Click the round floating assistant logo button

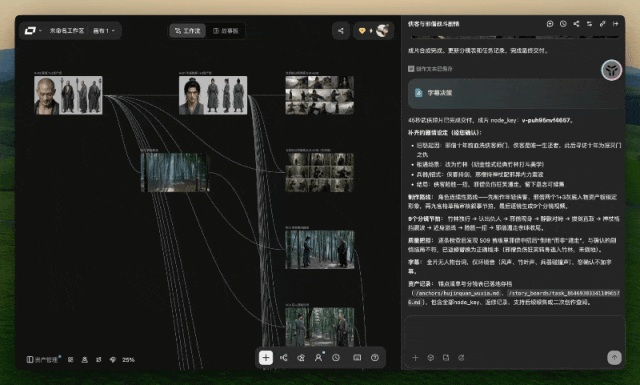[x=611, y=70]
